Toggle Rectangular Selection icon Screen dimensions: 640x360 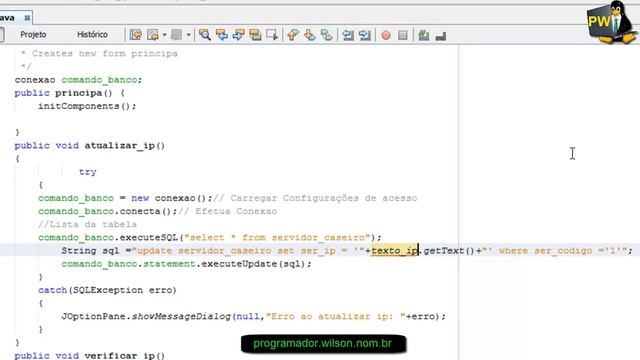click(x=272, y=35)
